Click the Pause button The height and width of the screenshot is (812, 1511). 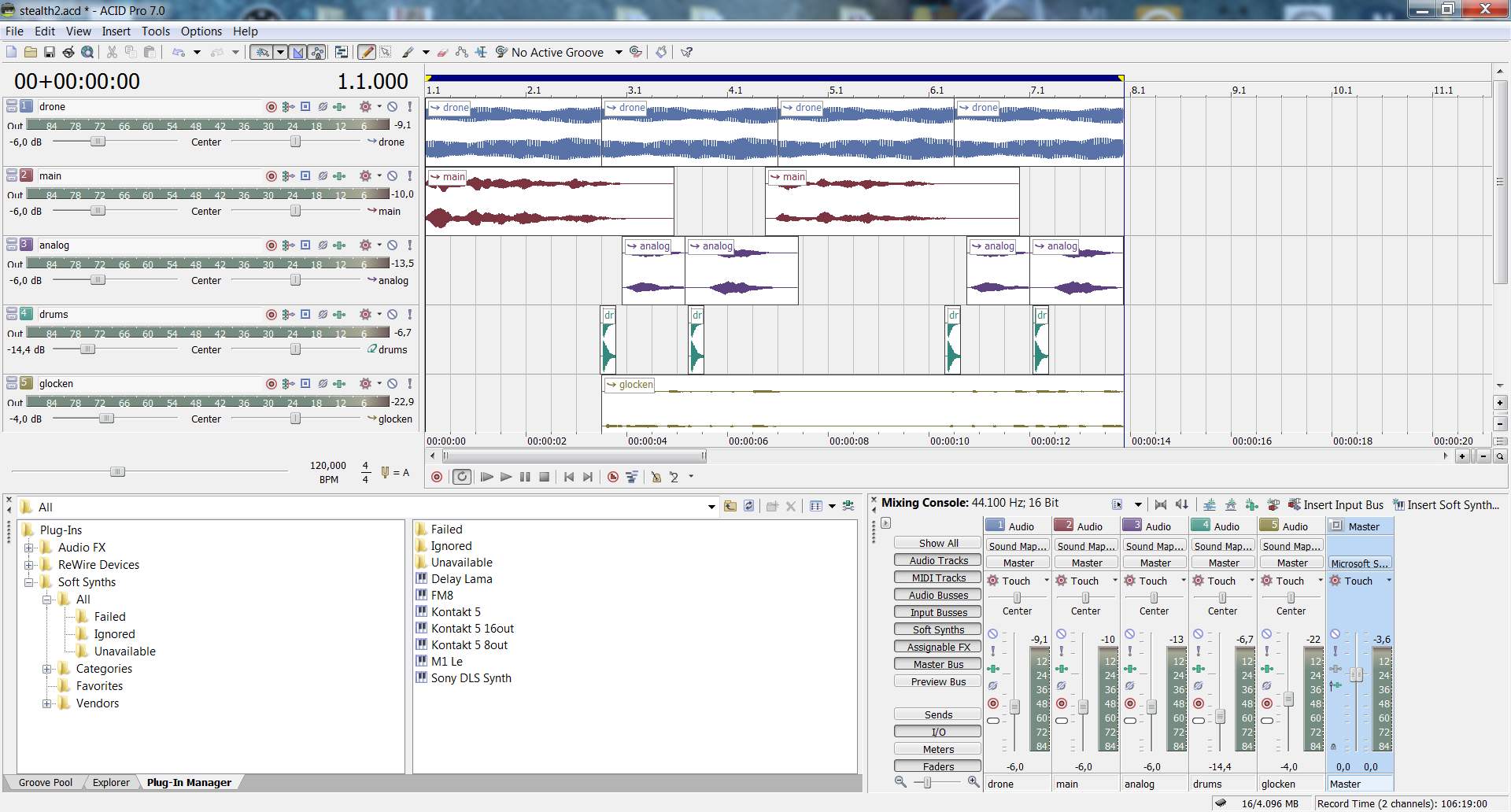click(525, 477)
